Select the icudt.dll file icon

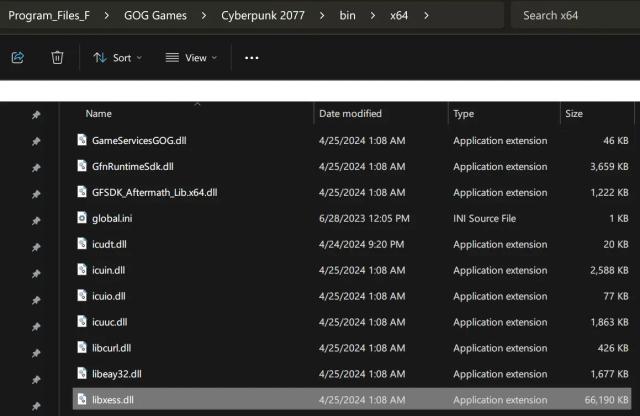click(82, 244)
